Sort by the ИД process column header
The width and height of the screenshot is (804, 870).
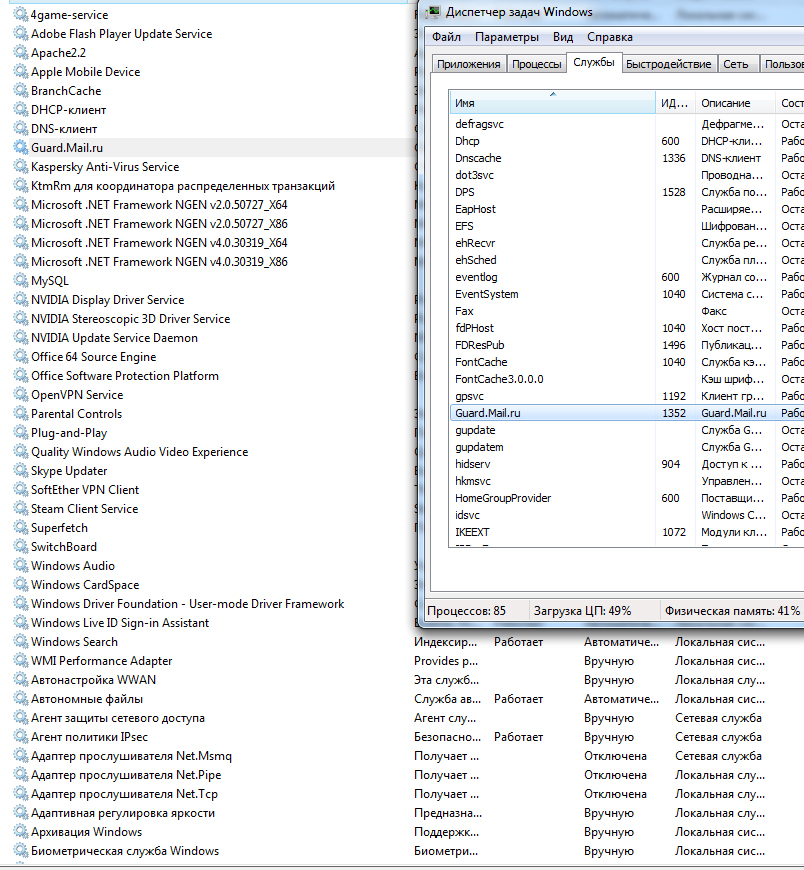(675, 103)
